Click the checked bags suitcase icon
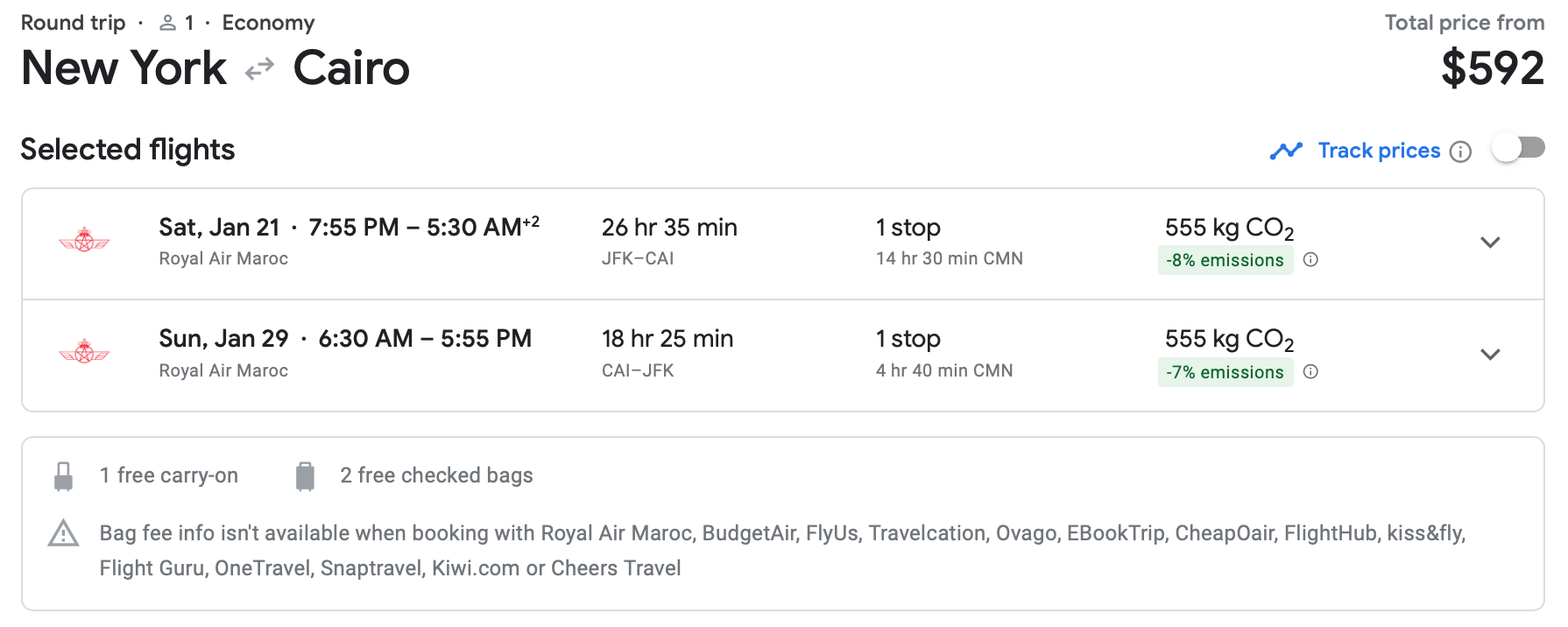Image resolution: width=1568 pixels, height=627 pixels. [x=305, y=476]
